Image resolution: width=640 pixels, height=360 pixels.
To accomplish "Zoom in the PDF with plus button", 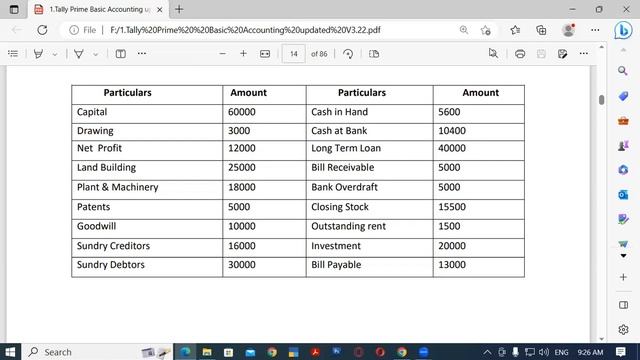I will point(243,53).
